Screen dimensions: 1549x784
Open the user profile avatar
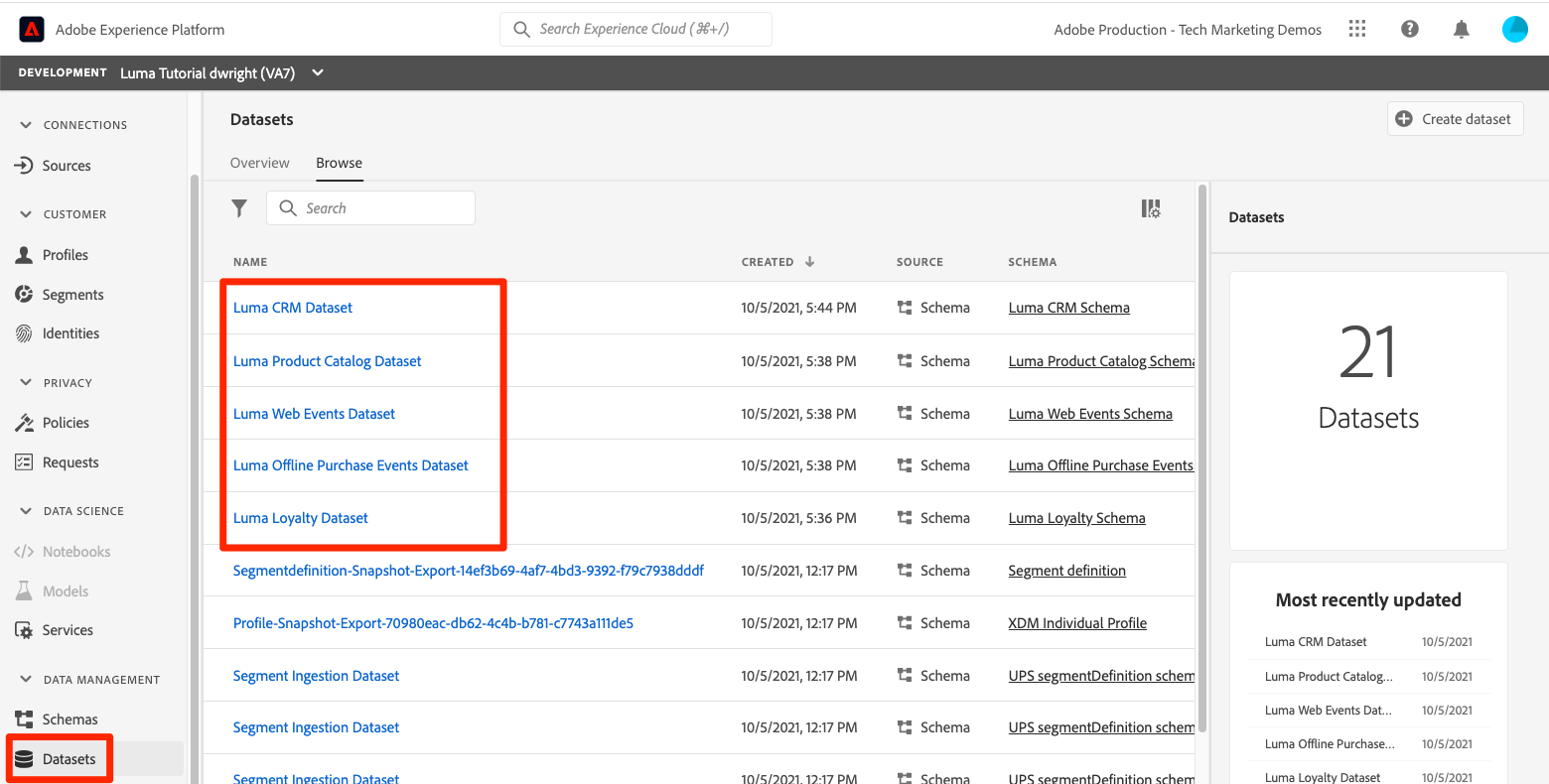pos(1515,30)
